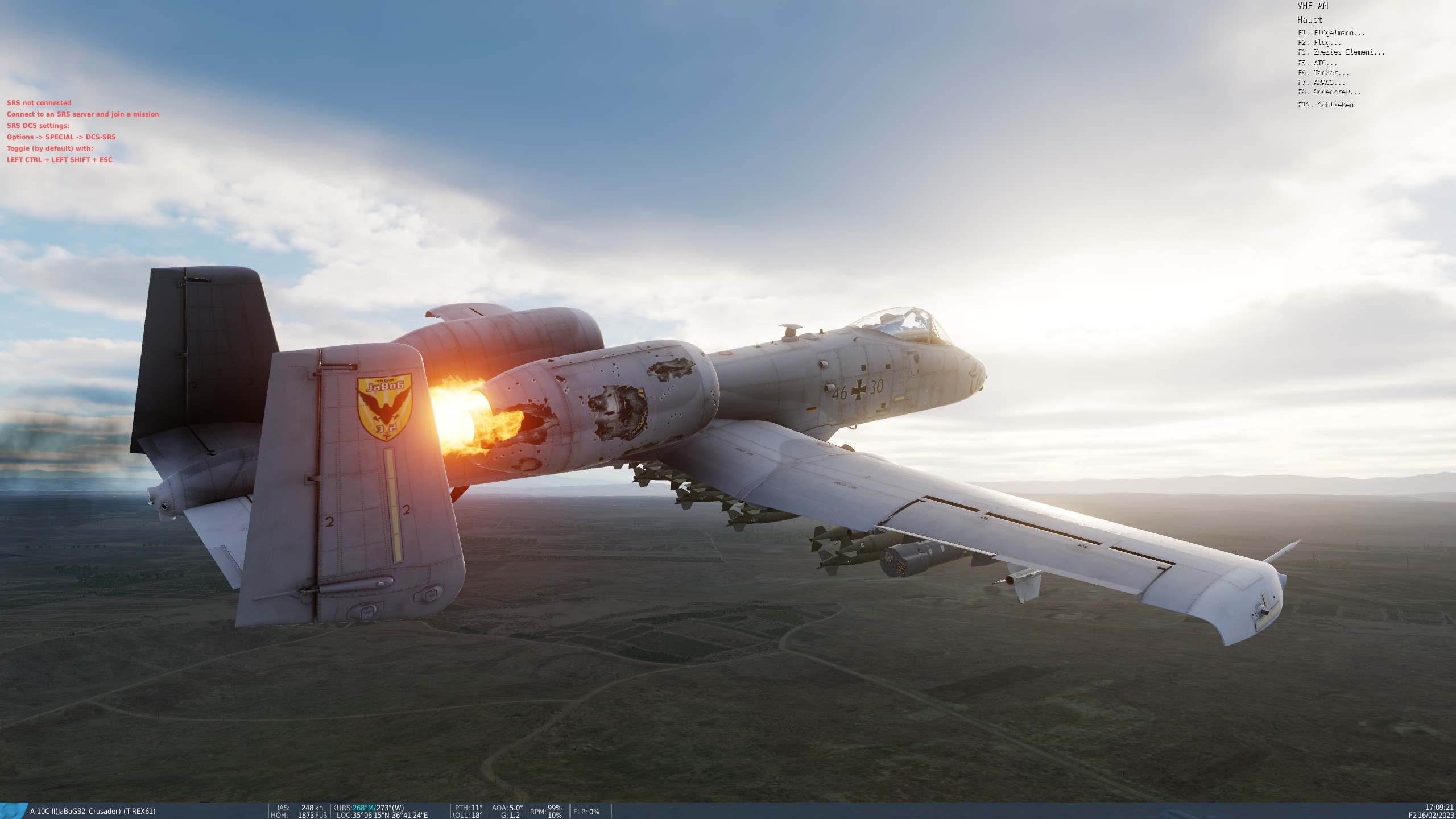1456x819 pixels.
Task: Click the blue coalition flag icon in status bar
Action: [14, 811]
